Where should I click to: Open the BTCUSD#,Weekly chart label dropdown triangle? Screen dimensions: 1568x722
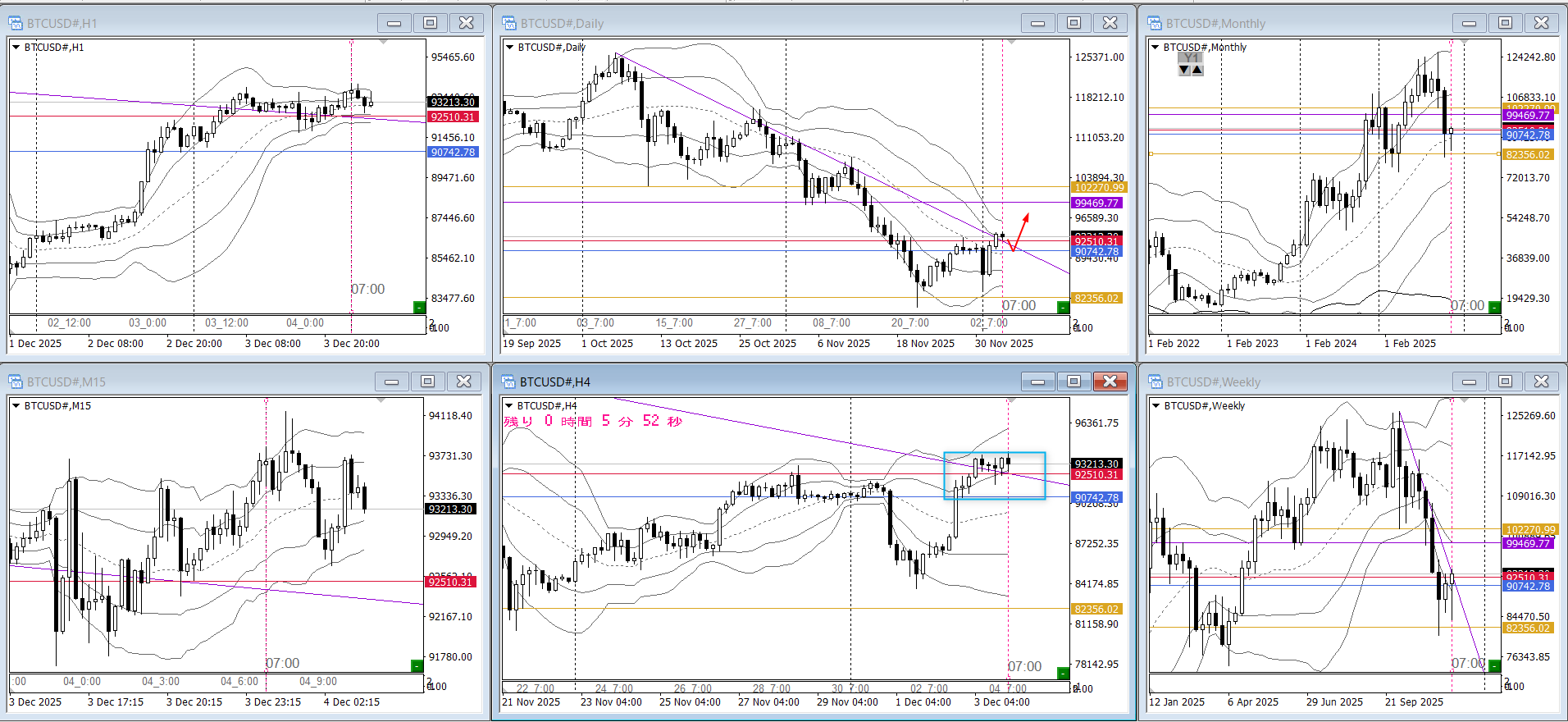pos(1155,406)
